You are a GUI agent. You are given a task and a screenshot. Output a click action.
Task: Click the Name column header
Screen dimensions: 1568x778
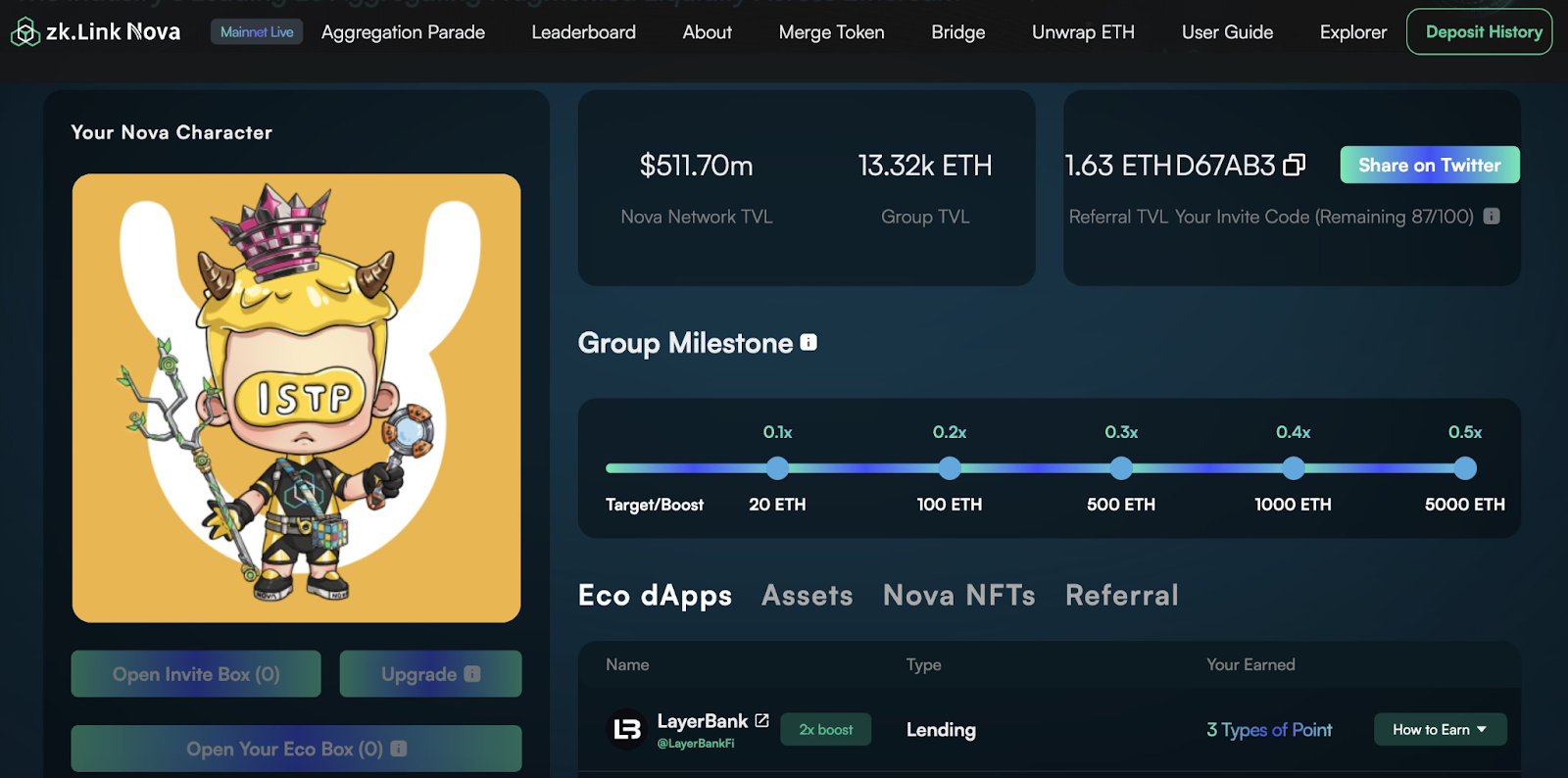click(627, 664)
